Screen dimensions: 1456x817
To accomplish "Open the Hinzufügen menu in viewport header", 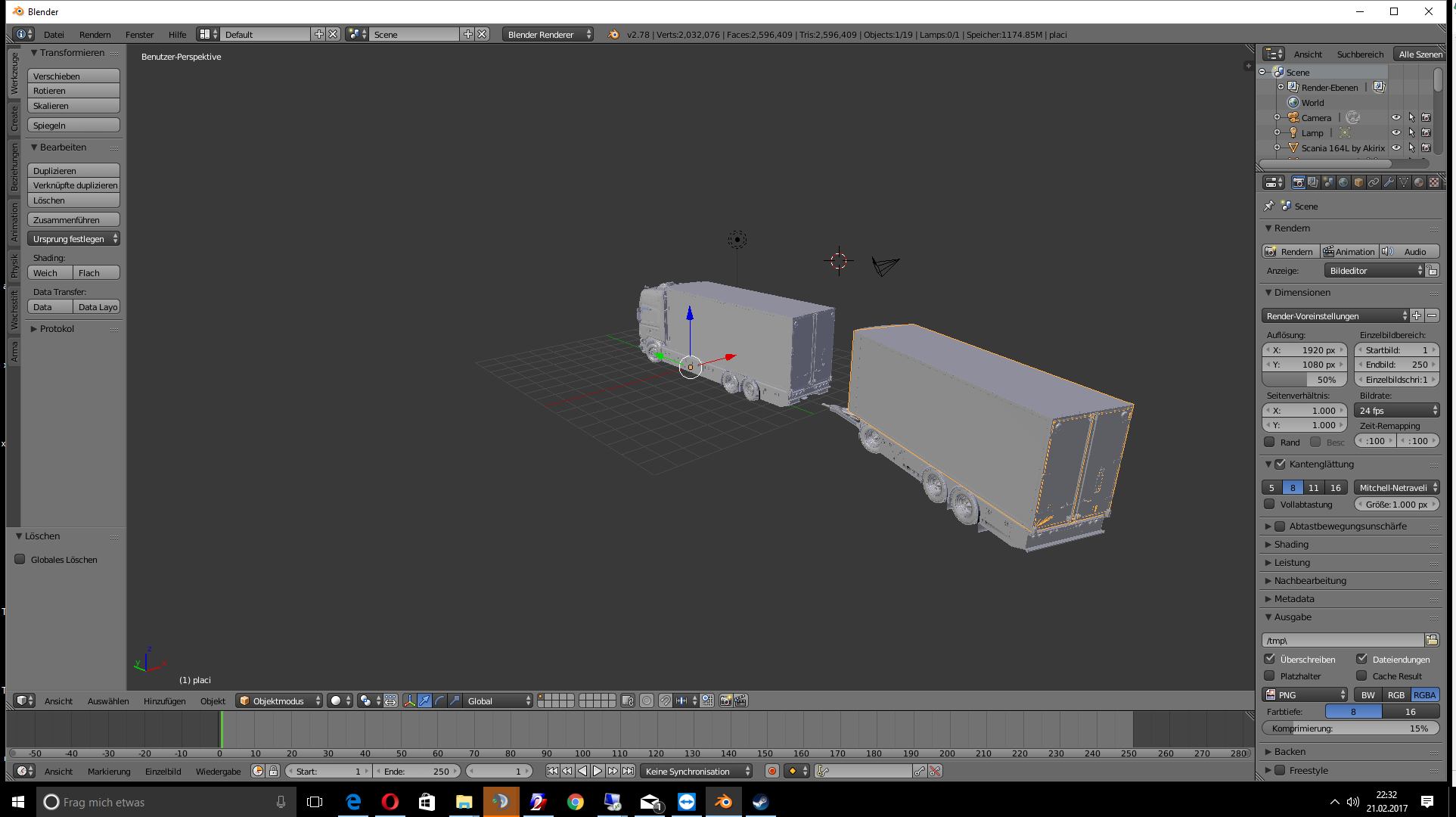I will 164,701.
